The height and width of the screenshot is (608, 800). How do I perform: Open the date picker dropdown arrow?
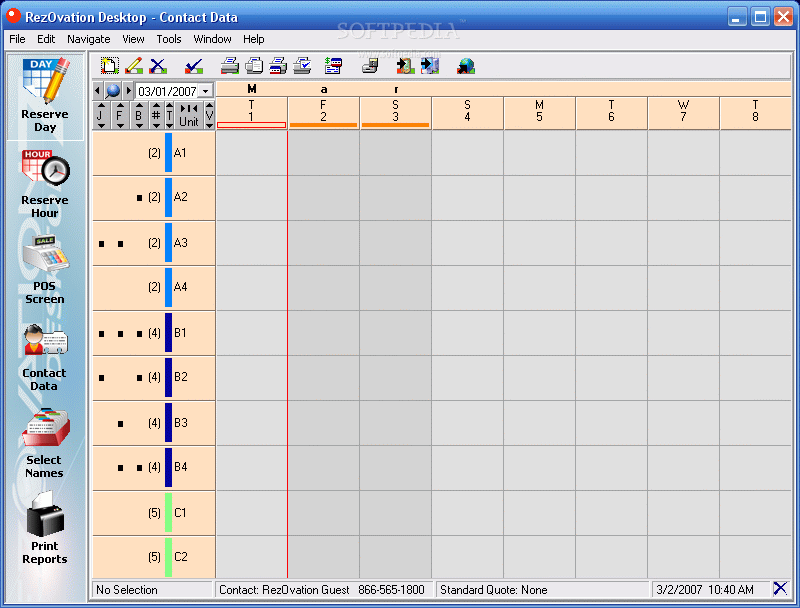(205, 91)
